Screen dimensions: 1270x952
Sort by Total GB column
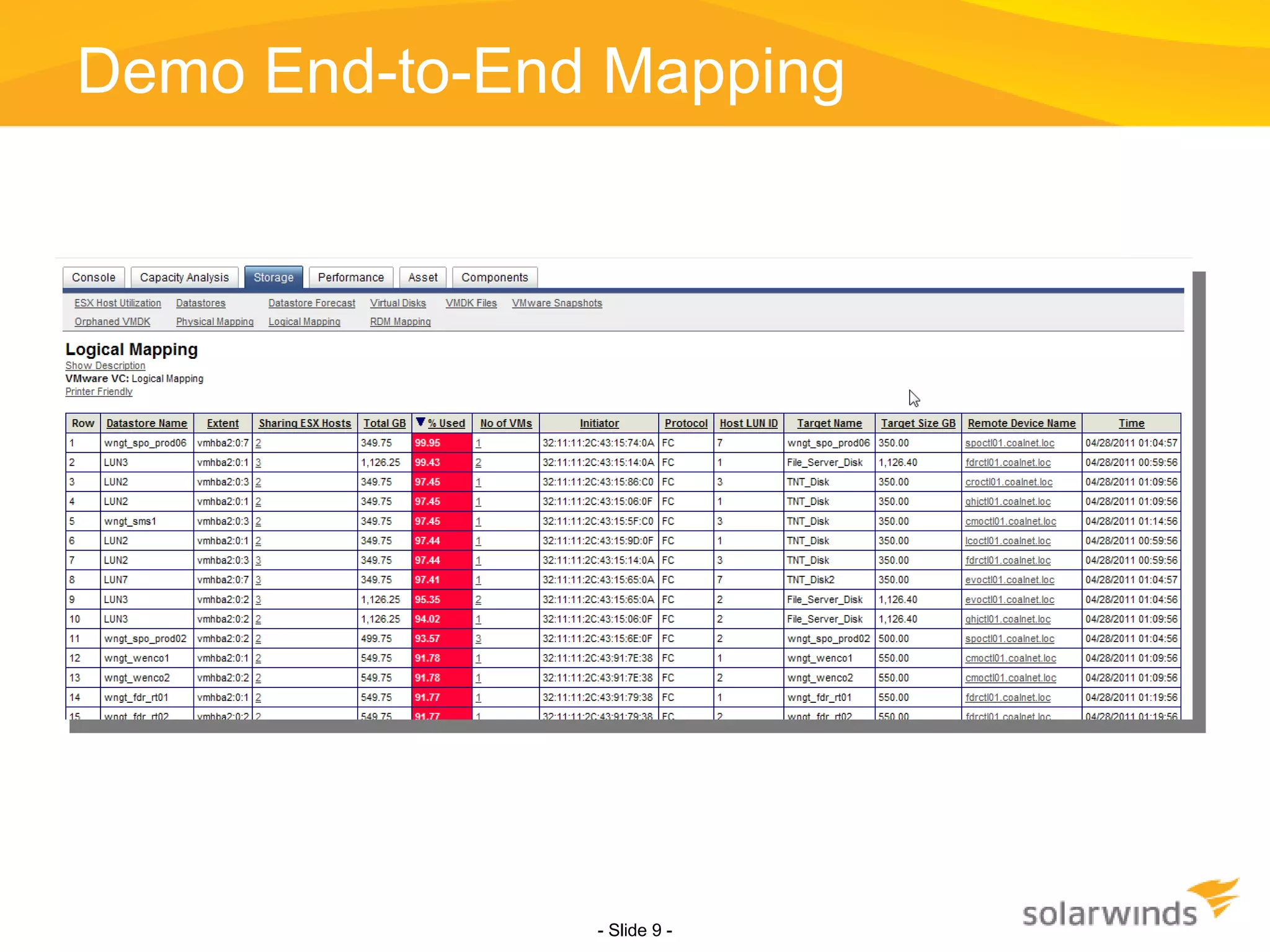[384, 423]
